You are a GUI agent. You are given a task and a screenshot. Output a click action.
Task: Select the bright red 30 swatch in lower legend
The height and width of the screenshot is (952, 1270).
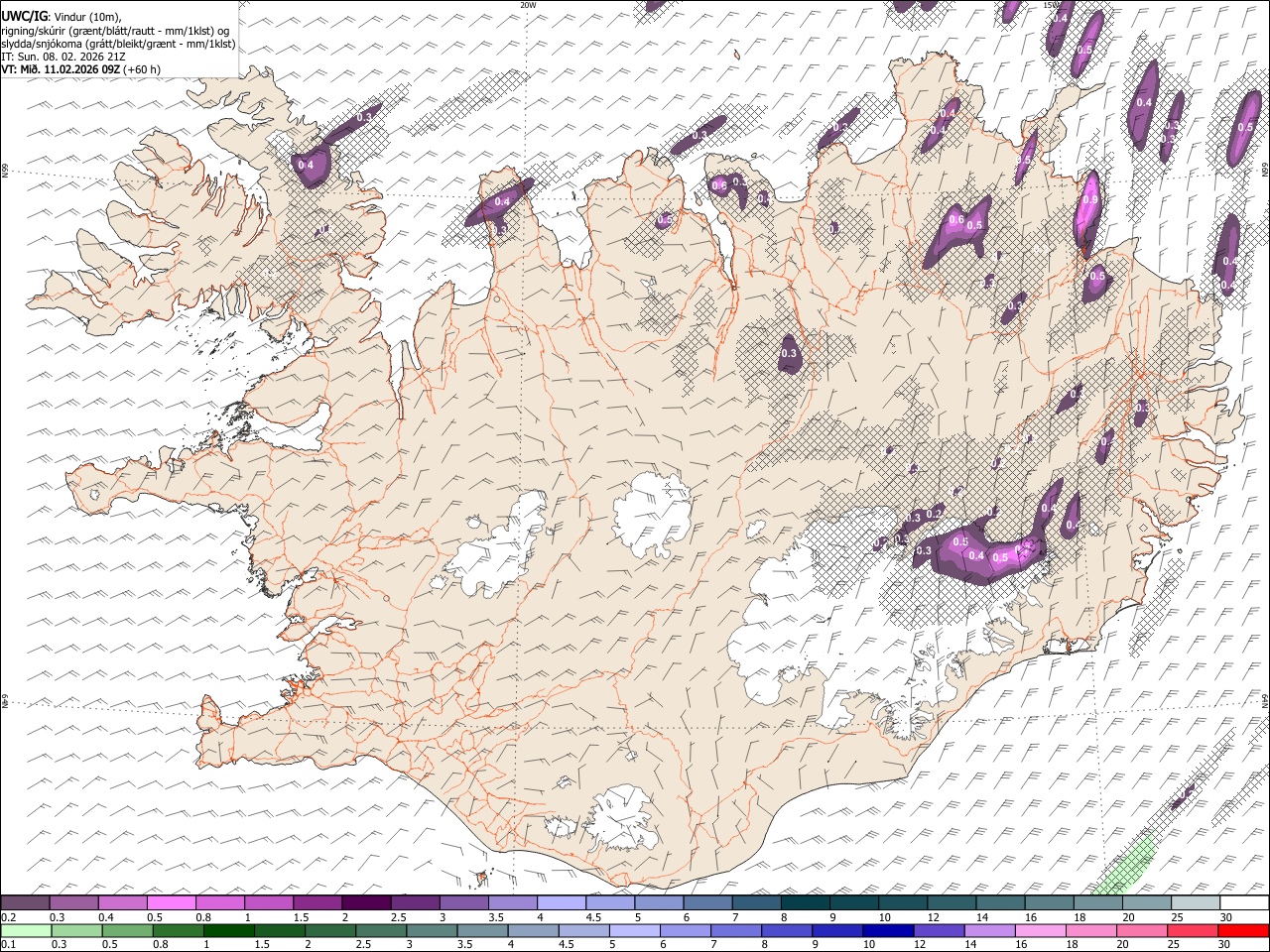coord(1244,930)
